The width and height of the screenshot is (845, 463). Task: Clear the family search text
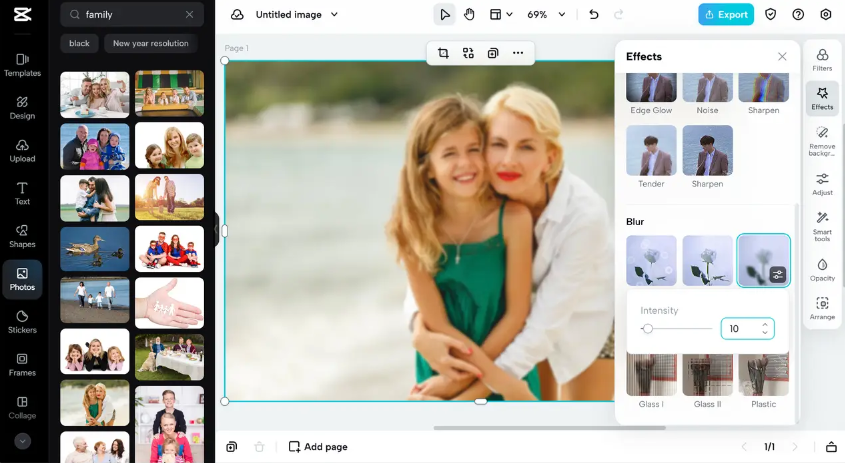click(x=189, y=15)
